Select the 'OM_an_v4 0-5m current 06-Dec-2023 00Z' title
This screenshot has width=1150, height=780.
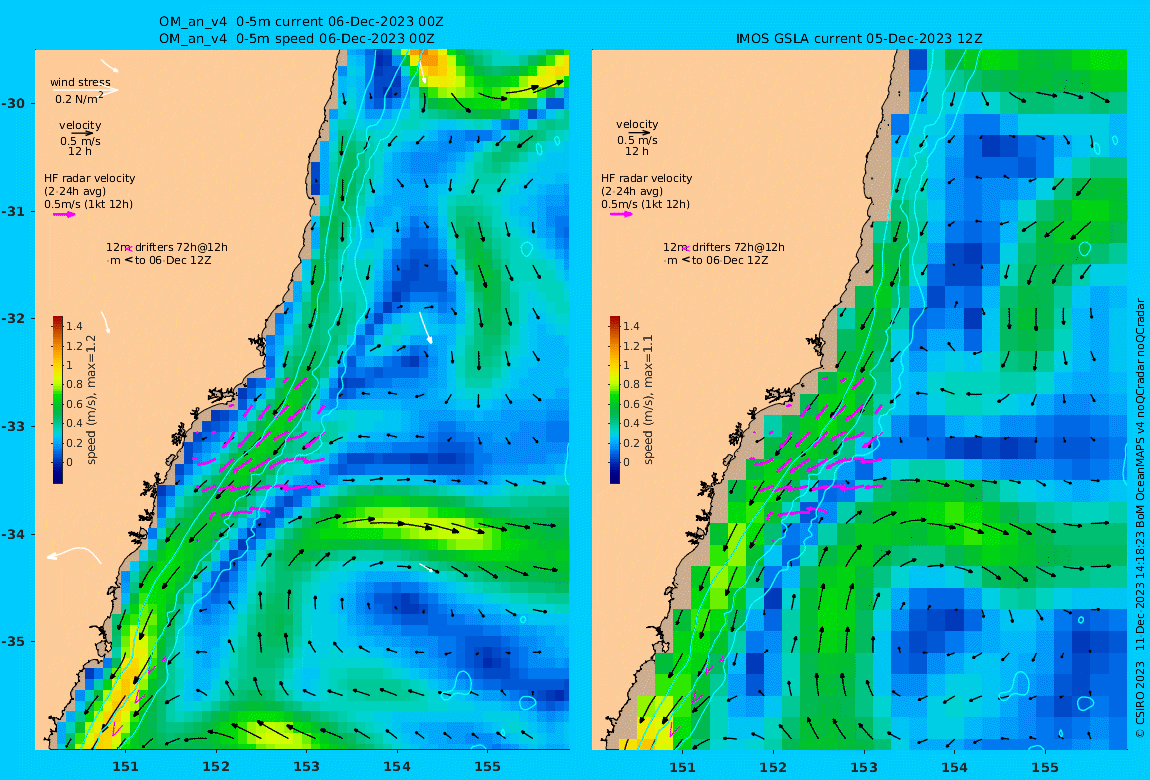pyautogui.click(x=301, y=22)
